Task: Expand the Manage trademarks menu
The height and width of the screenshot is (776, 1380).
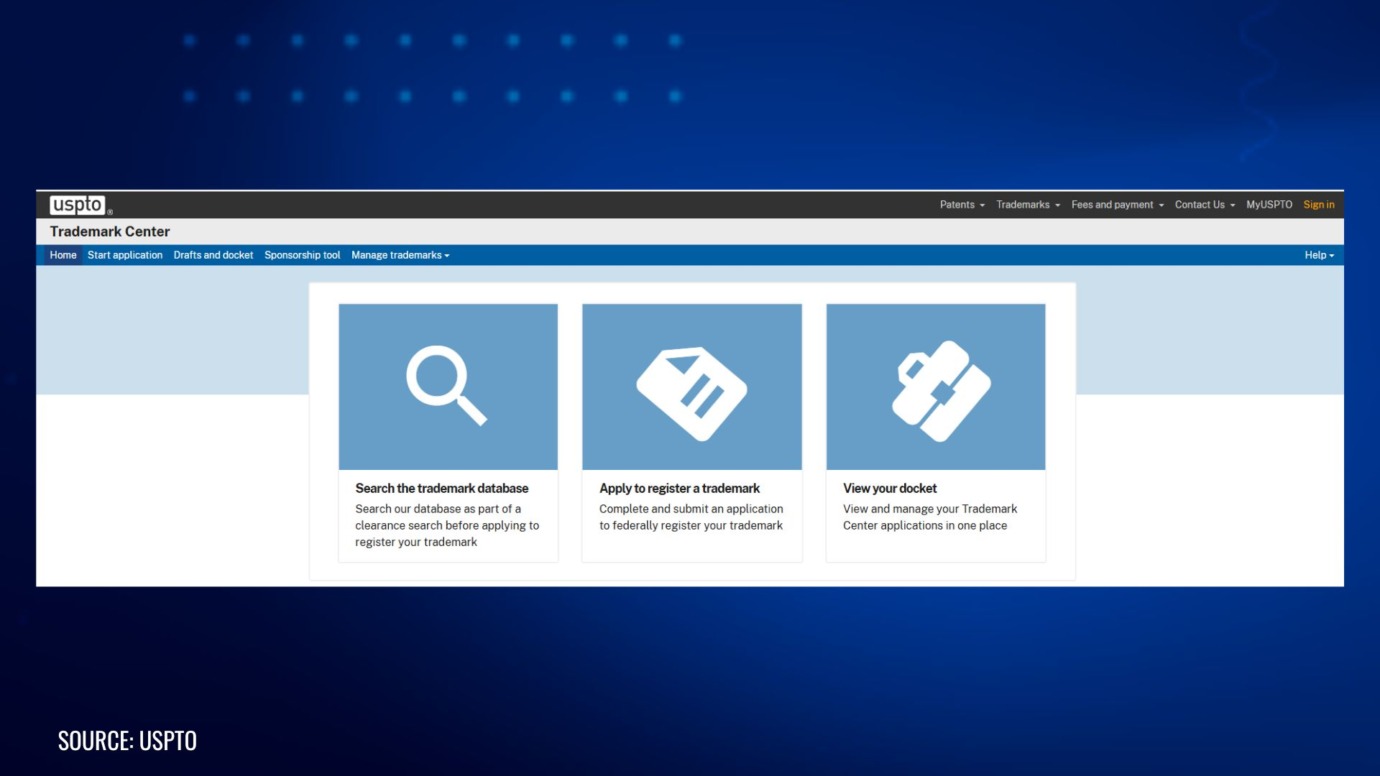Action: click(x=399, y=255)
